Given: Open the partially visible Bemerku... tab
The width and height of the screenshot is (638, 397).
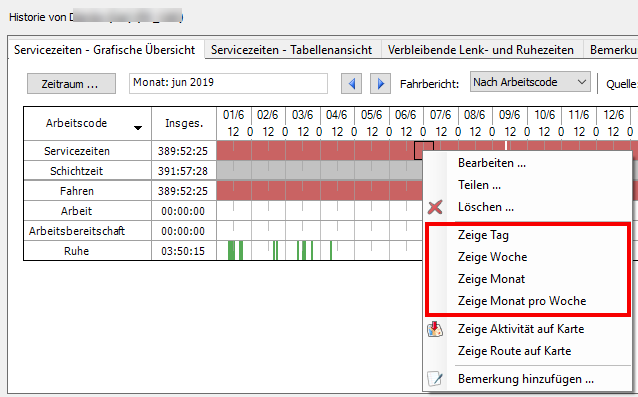Looking at the screenshot, I should pyautogui.click(x=611, y=50).
